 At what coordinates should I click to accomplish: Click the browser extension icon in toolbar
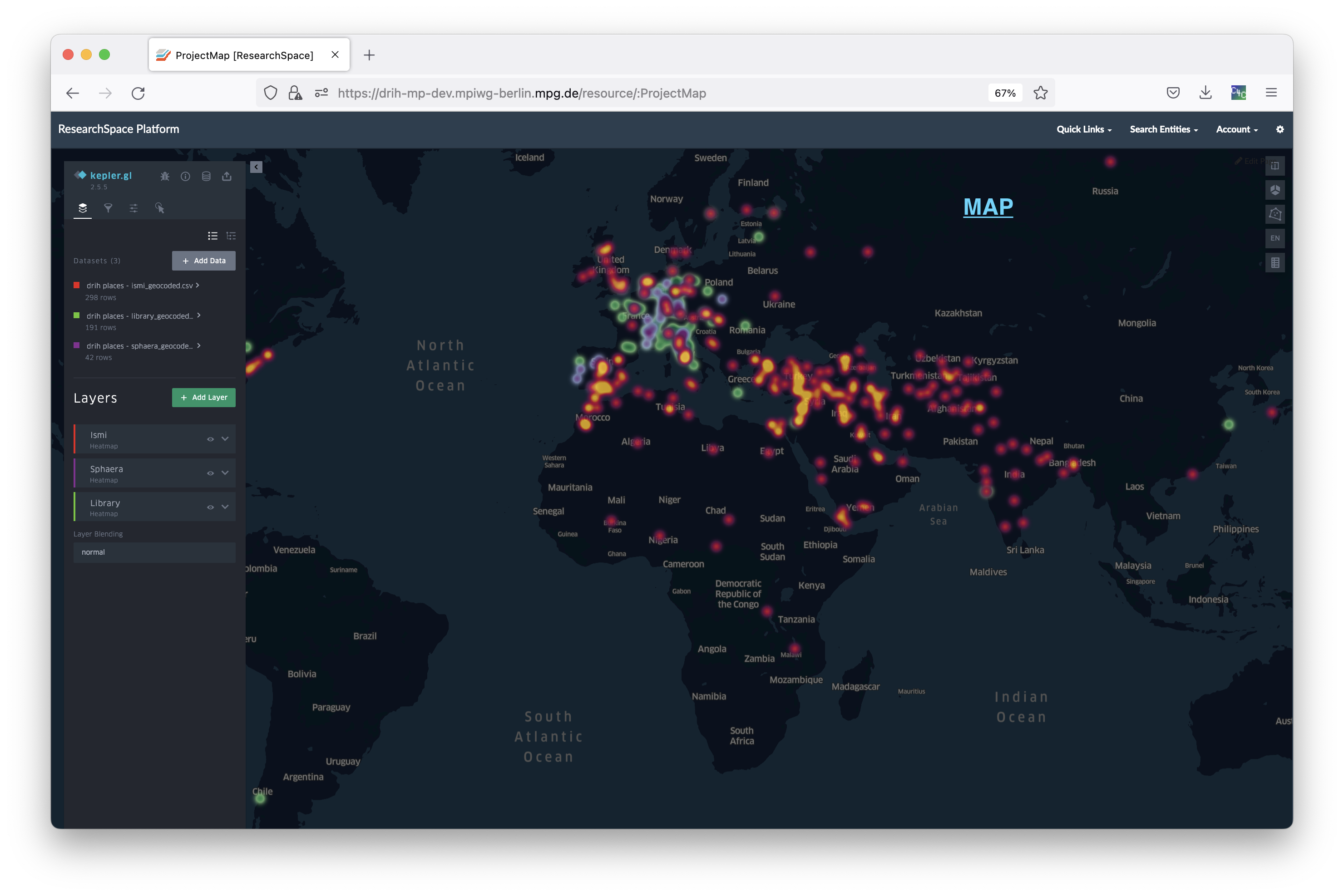1238,93
